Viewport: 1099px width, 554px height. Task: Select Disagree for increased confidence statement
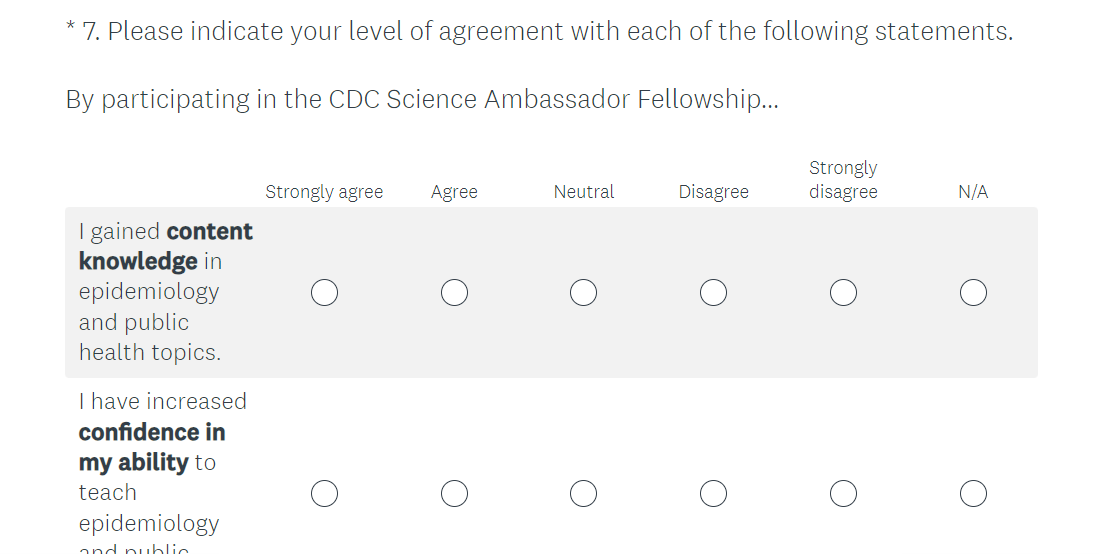[x=713, y=494]
